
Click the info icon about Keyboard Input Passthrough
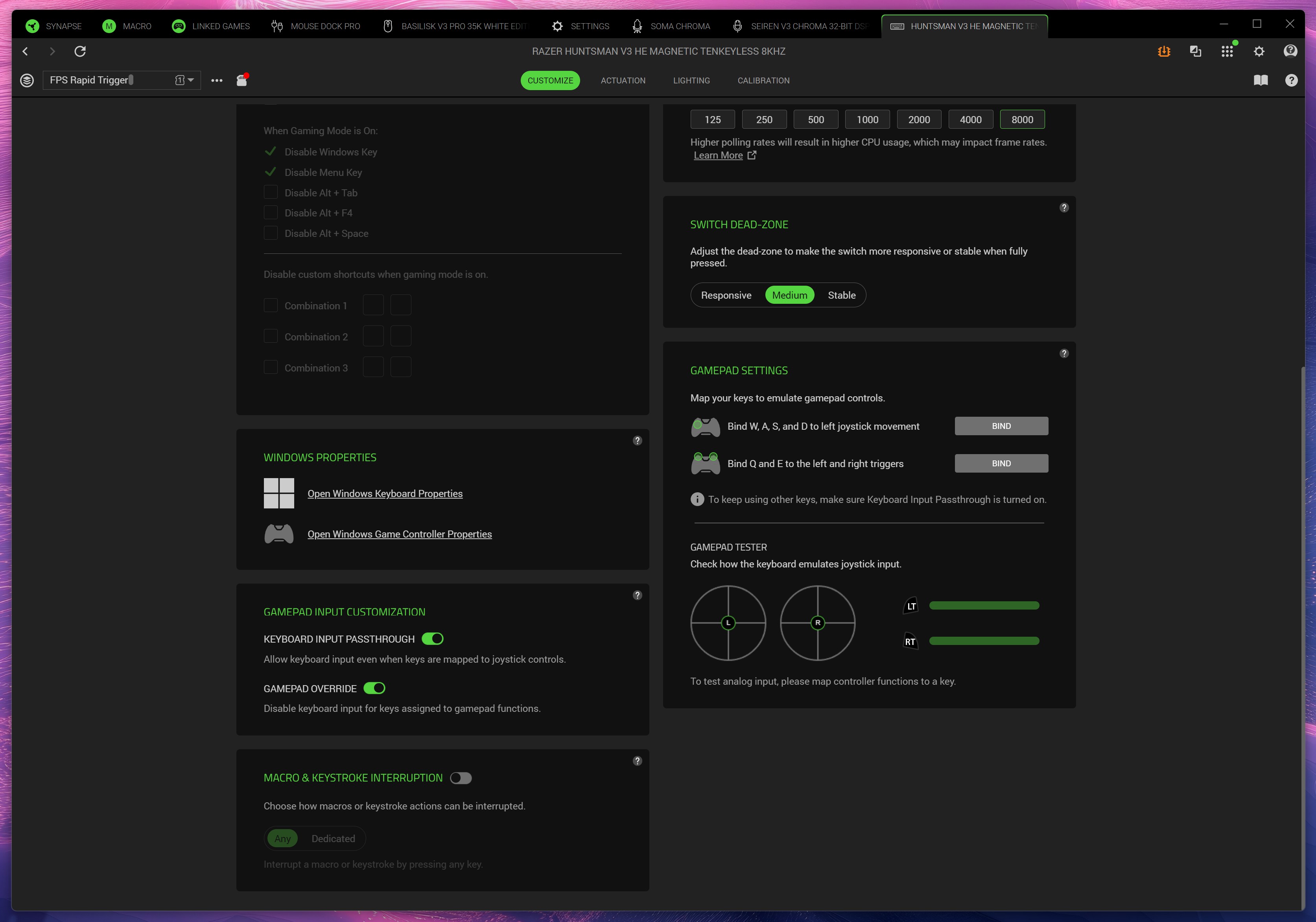click(x=697, y=499)
